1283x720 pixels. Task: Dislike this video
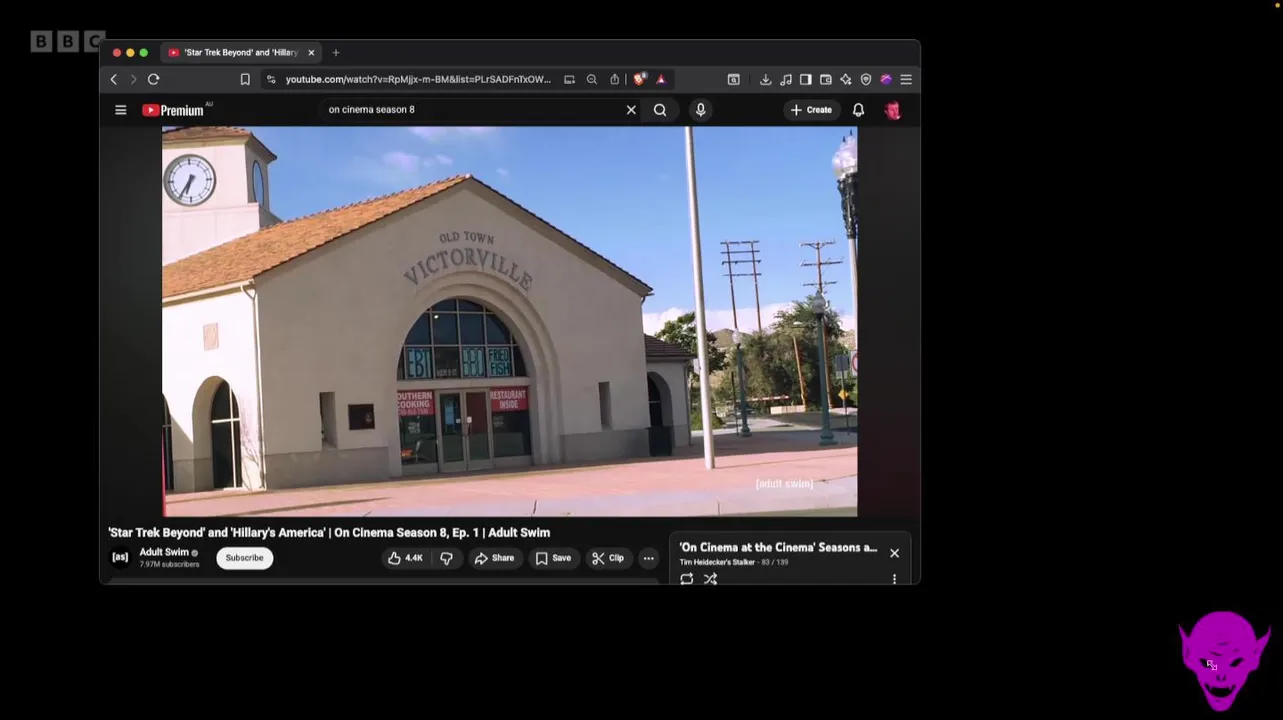click(446, 558)
